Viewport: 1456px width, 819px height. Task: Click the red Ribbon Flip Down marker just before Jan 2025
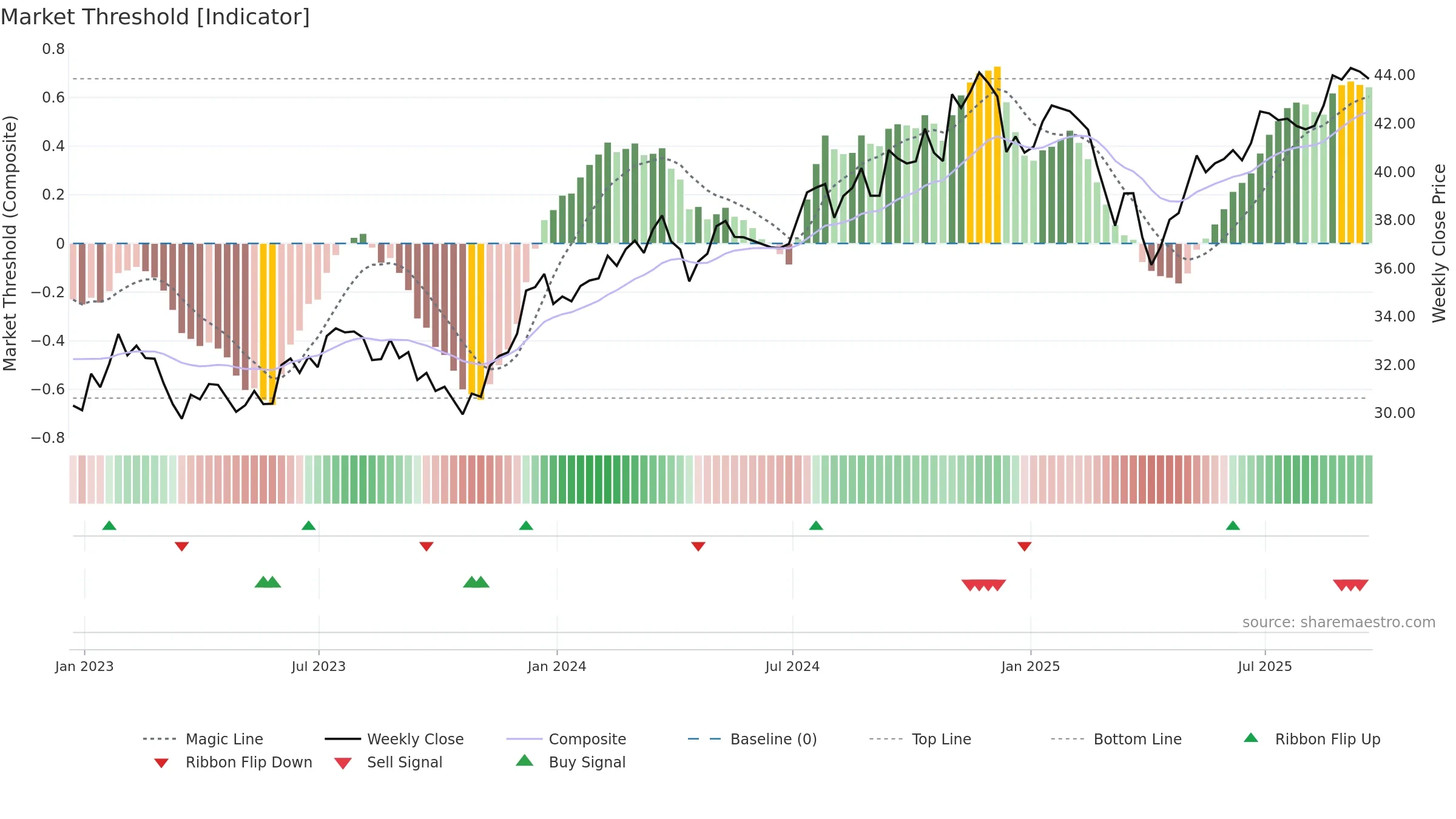tap(1025, 547)
